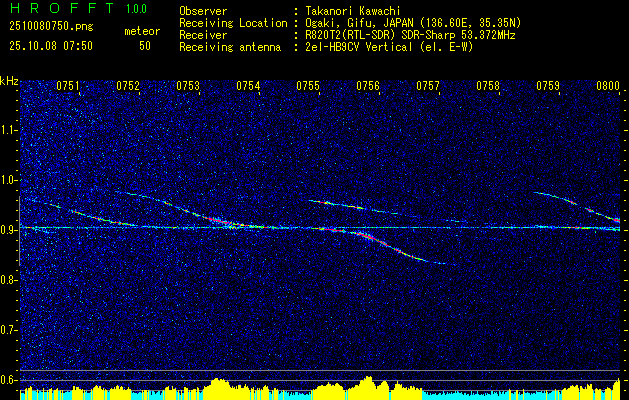Click time marker 0759
629x400 pixels.
point(548,86)
